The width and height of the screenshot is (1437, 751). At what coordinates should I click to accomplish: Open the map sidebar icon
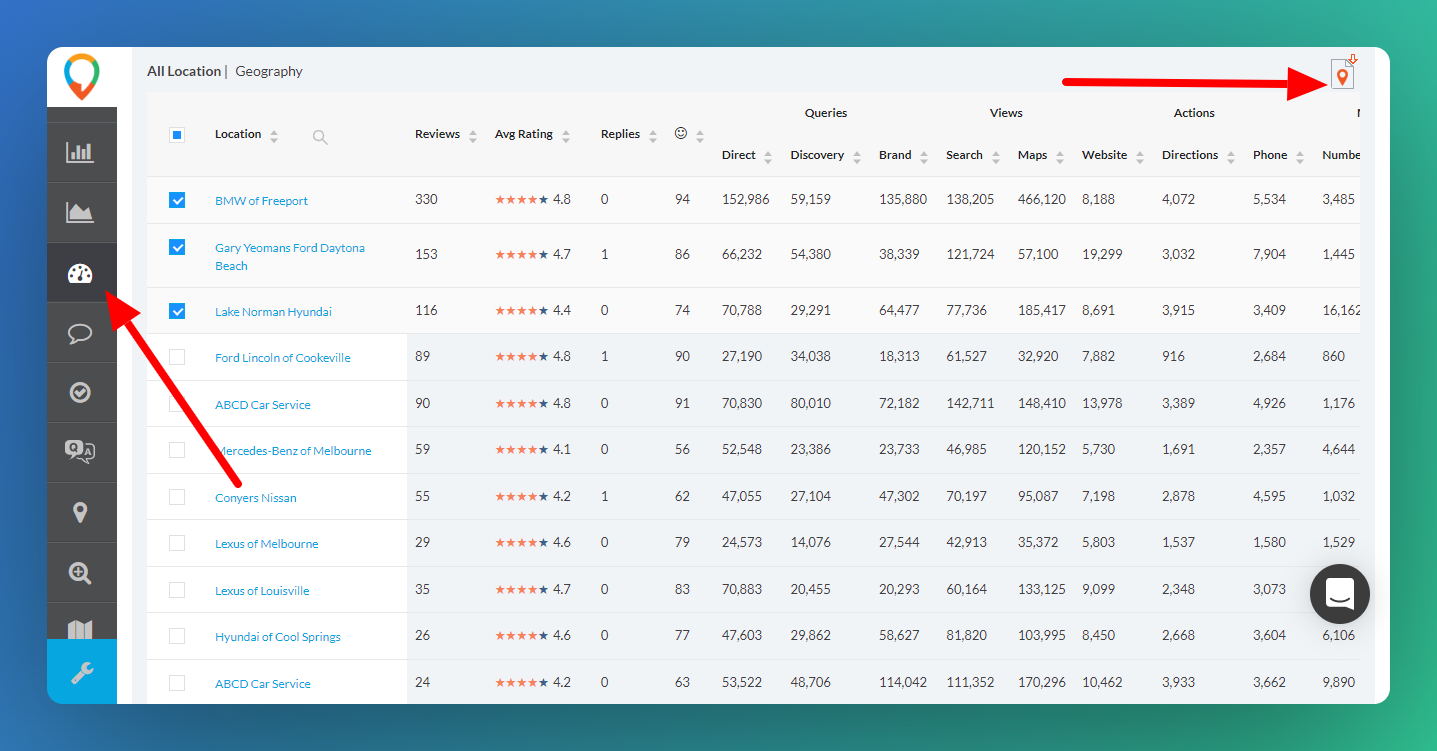[80, 629]
